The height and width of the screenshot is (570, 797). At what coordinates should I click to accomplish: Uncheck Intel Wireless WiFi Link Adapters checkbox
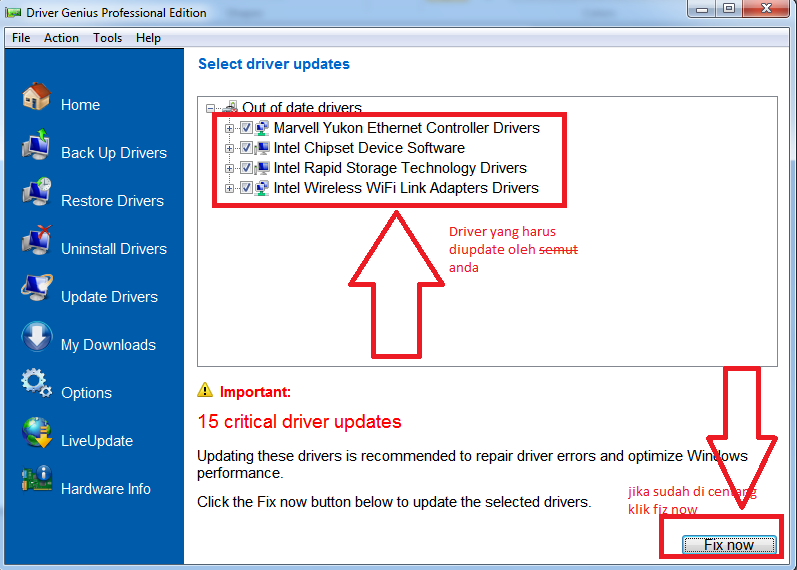pos(246,188)
